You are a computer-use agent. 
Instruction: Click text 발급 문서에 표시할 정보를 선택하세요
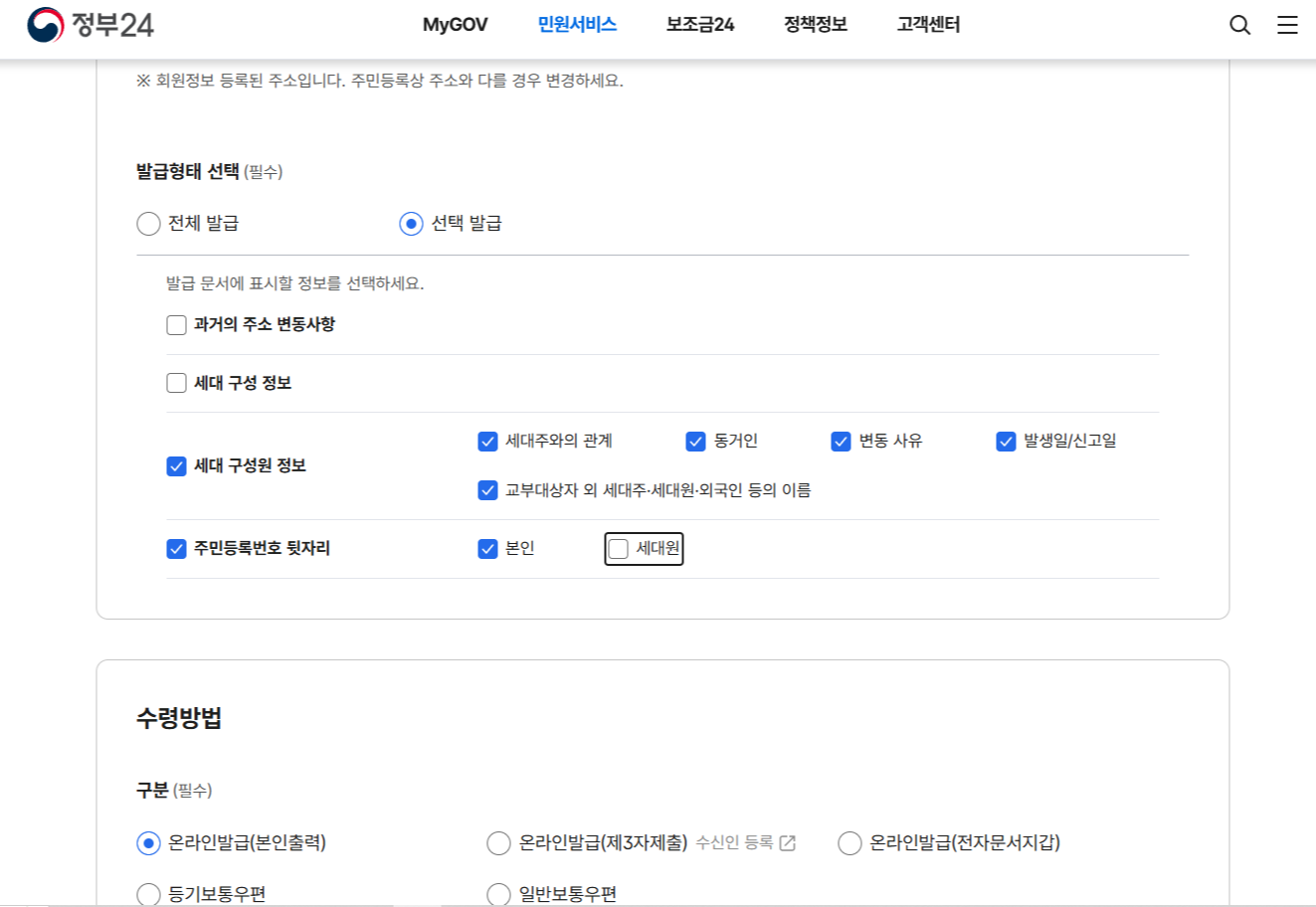click(295, 283)
